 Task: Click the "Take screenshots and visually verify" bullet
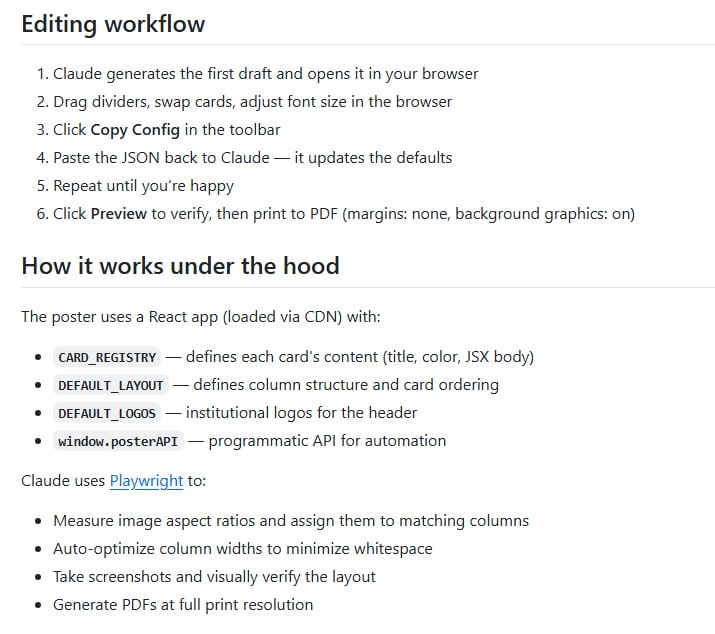(214, 577)
